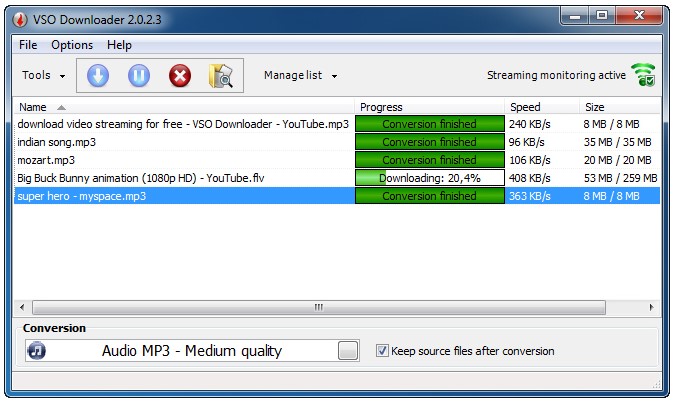This screenshot has width=675, height=402.
Task: Close the VSO Downloader window
Action: pyautogui.click(x=639, y=16)
